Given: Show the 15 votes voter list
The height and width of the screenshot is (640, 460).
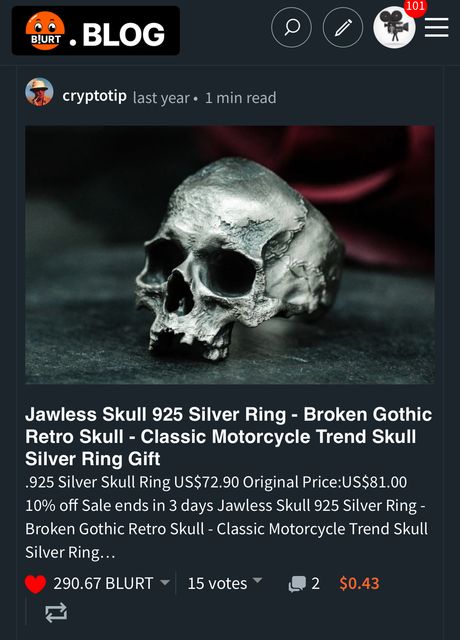Looking at the screenshot, I should click(x=217, y=584).
